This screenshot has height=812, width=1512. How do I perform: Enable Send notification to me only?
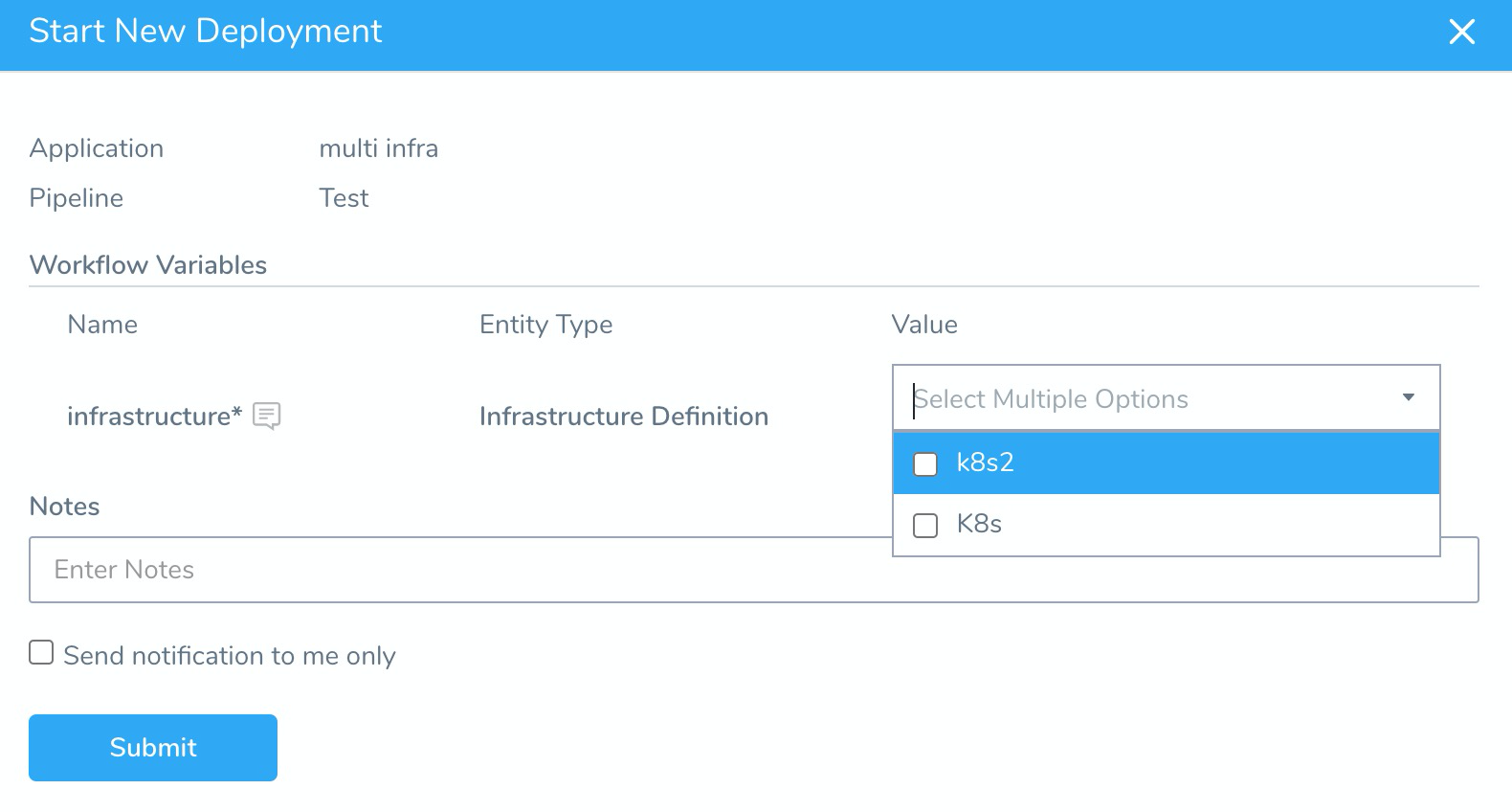[x=41, y=653]
